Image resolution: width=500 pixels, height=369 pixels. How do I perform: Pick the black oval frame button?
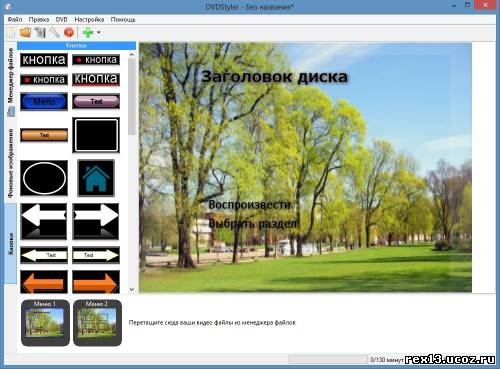coord(44,178)
